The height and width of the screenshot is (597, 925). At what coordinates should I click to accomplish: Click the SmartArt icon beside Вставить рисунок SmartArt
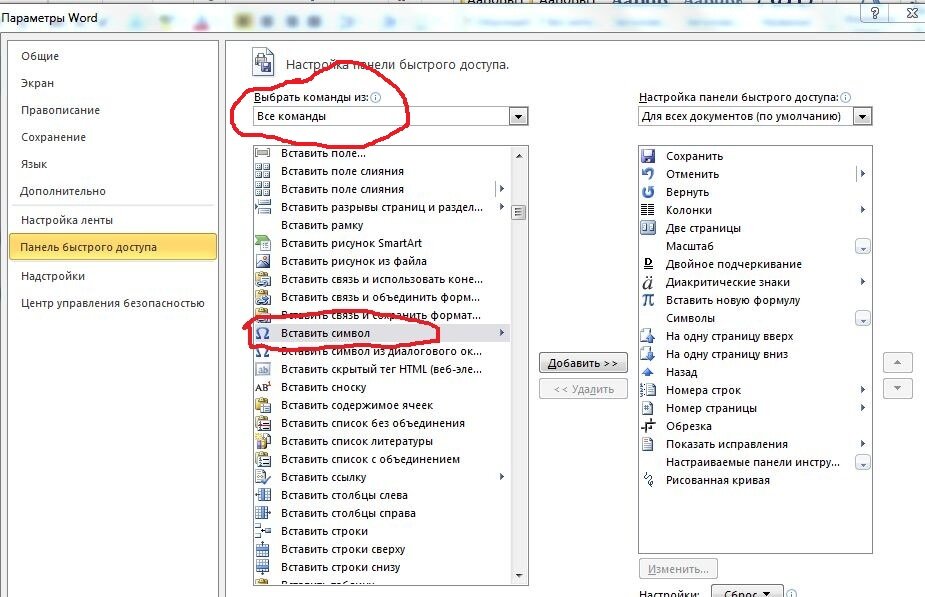pos(263,243)
